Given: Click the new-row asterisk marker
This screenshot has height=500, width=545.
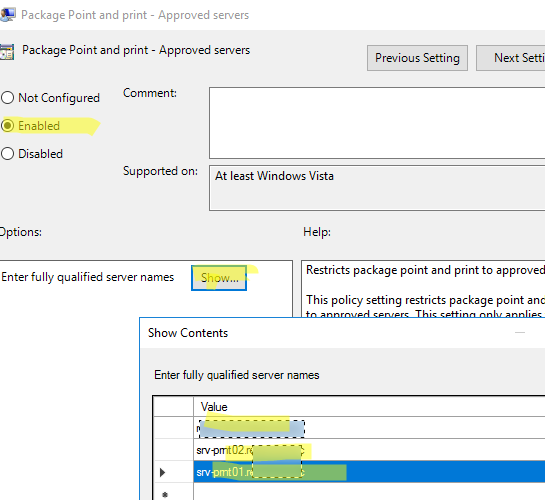Looking at the screenshot, I should click(x=165, y=494).
